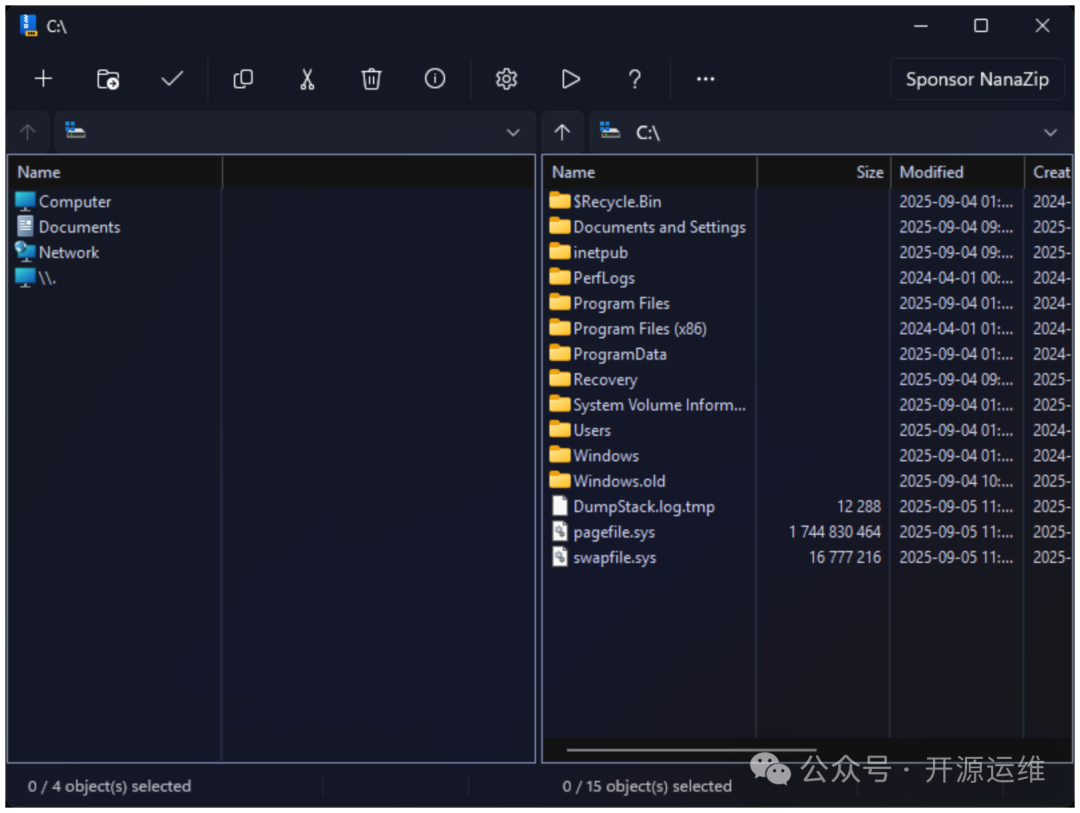
Task: Delete selection with the trash icon
Action: [371, 79]
